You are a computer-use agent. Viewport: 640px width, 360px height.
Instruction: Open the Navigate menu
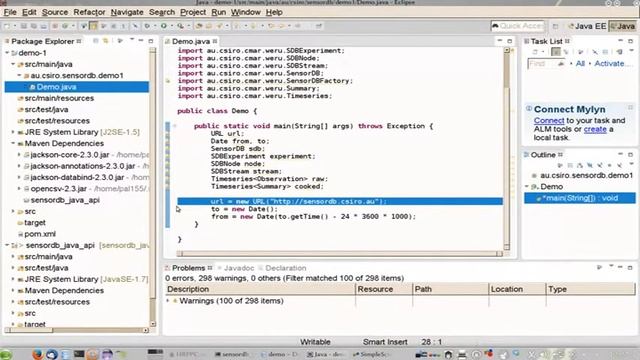(x=127, y=12)
